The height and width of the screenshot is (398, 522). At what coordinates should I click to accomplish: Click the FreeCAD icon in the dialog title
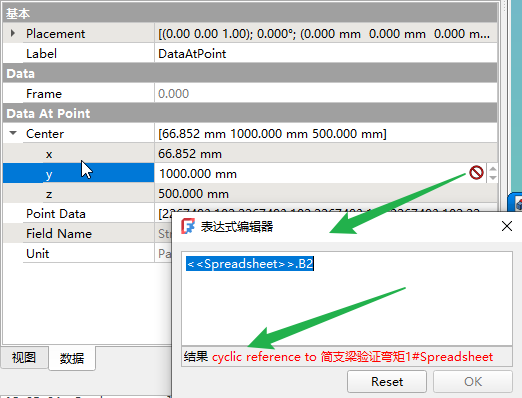point(188,226)
